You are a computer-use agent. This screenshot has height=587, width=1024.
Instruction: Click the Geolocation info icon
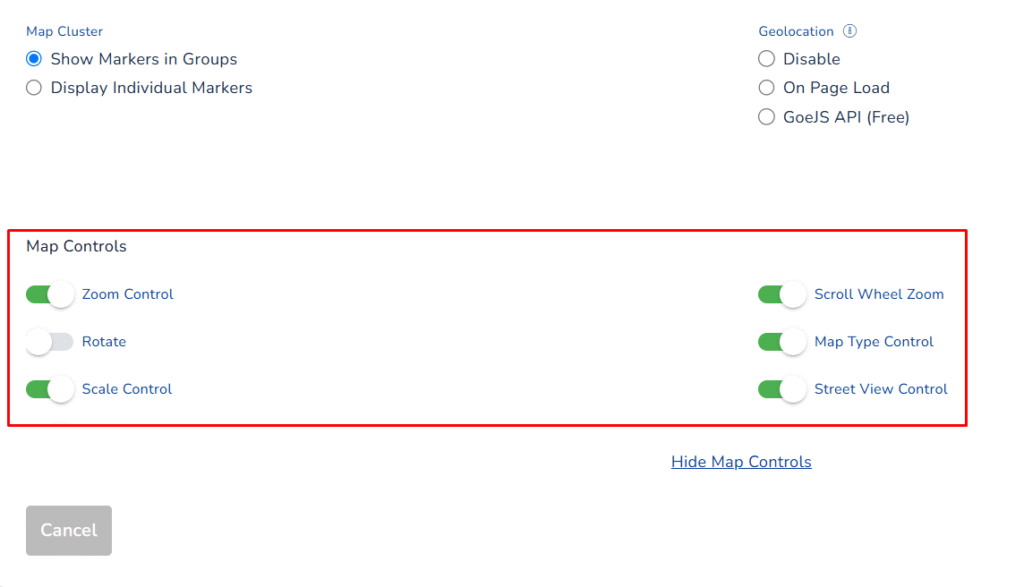click(x=850, y=31)
